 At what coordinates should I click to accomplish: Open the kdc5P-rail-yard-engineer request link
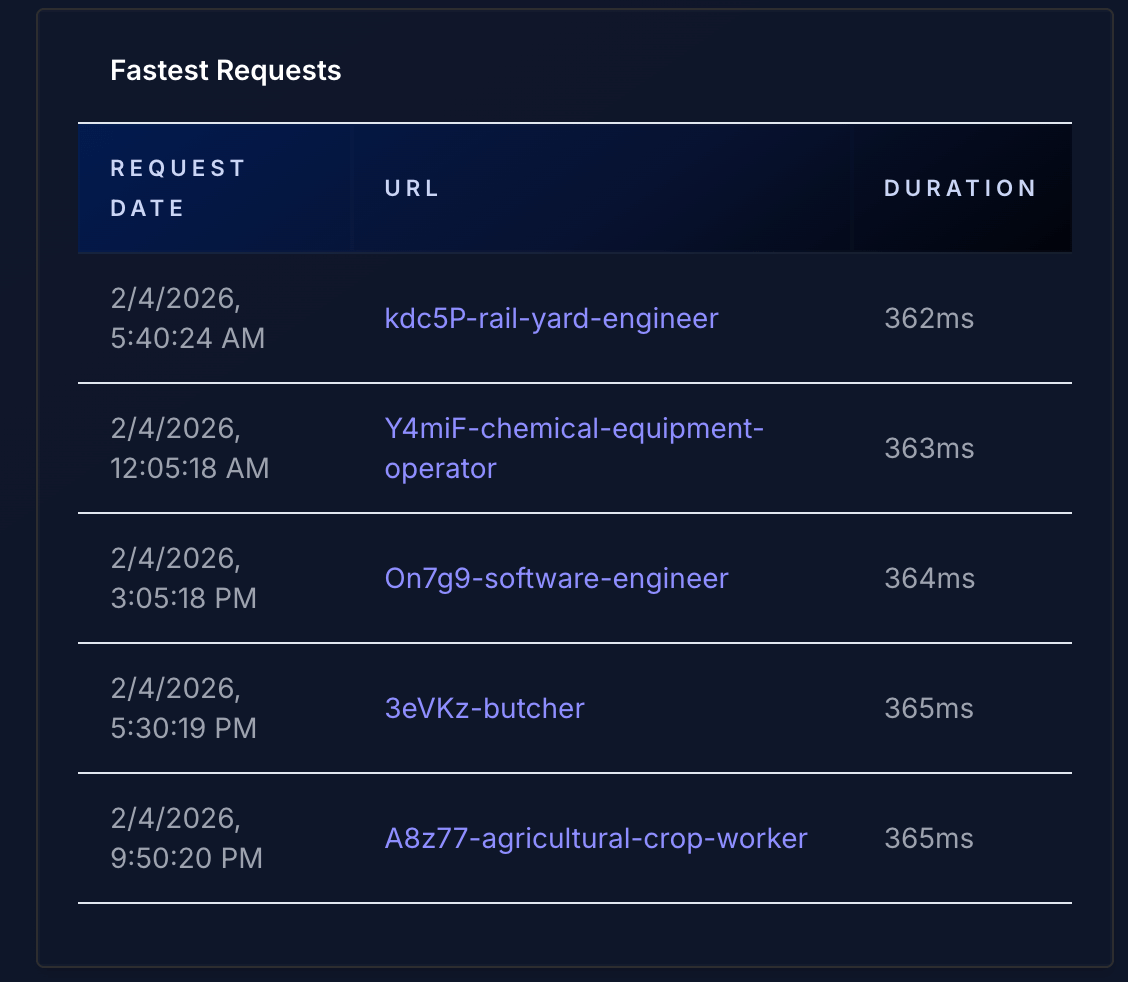pyautogui.click(x=551, y=318)
